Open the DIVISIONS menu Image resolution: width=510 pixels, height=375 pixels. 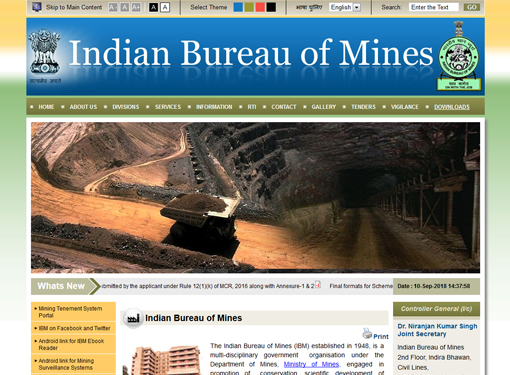[126, 107]
